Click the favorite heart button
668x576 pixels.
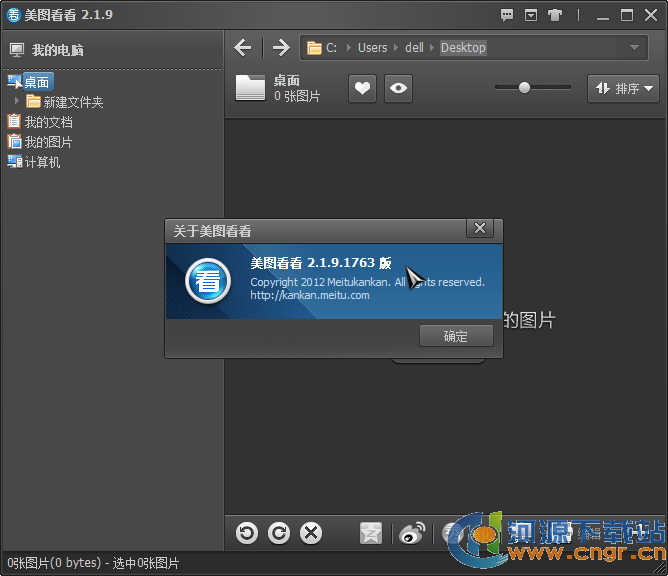(362, 89)
